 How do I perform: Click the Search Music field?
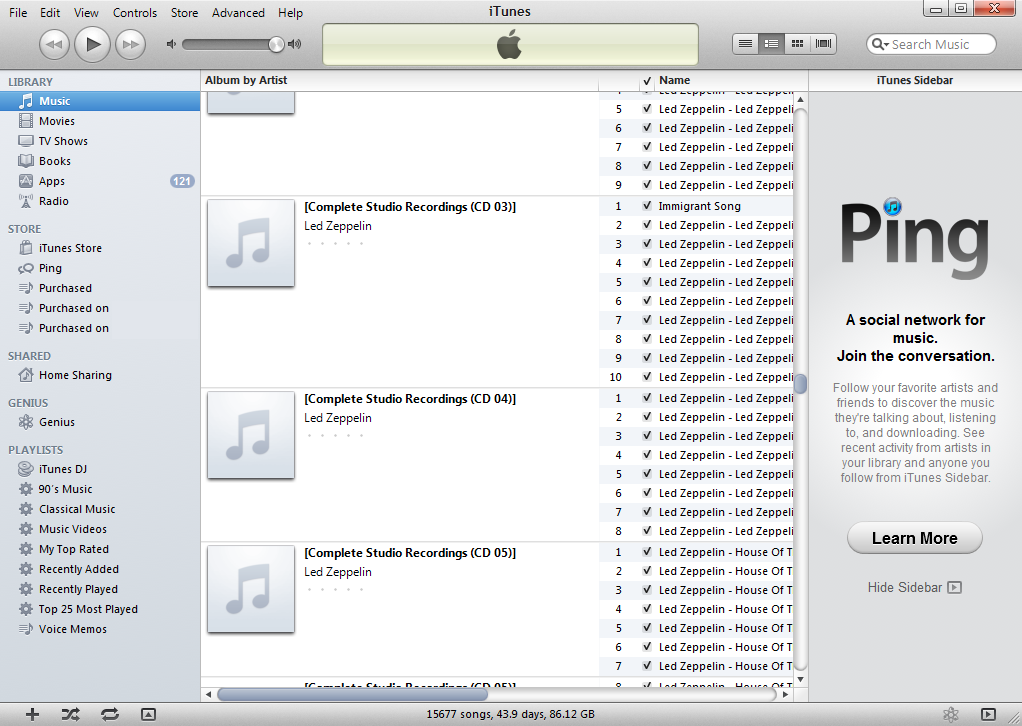click(931, 44)
